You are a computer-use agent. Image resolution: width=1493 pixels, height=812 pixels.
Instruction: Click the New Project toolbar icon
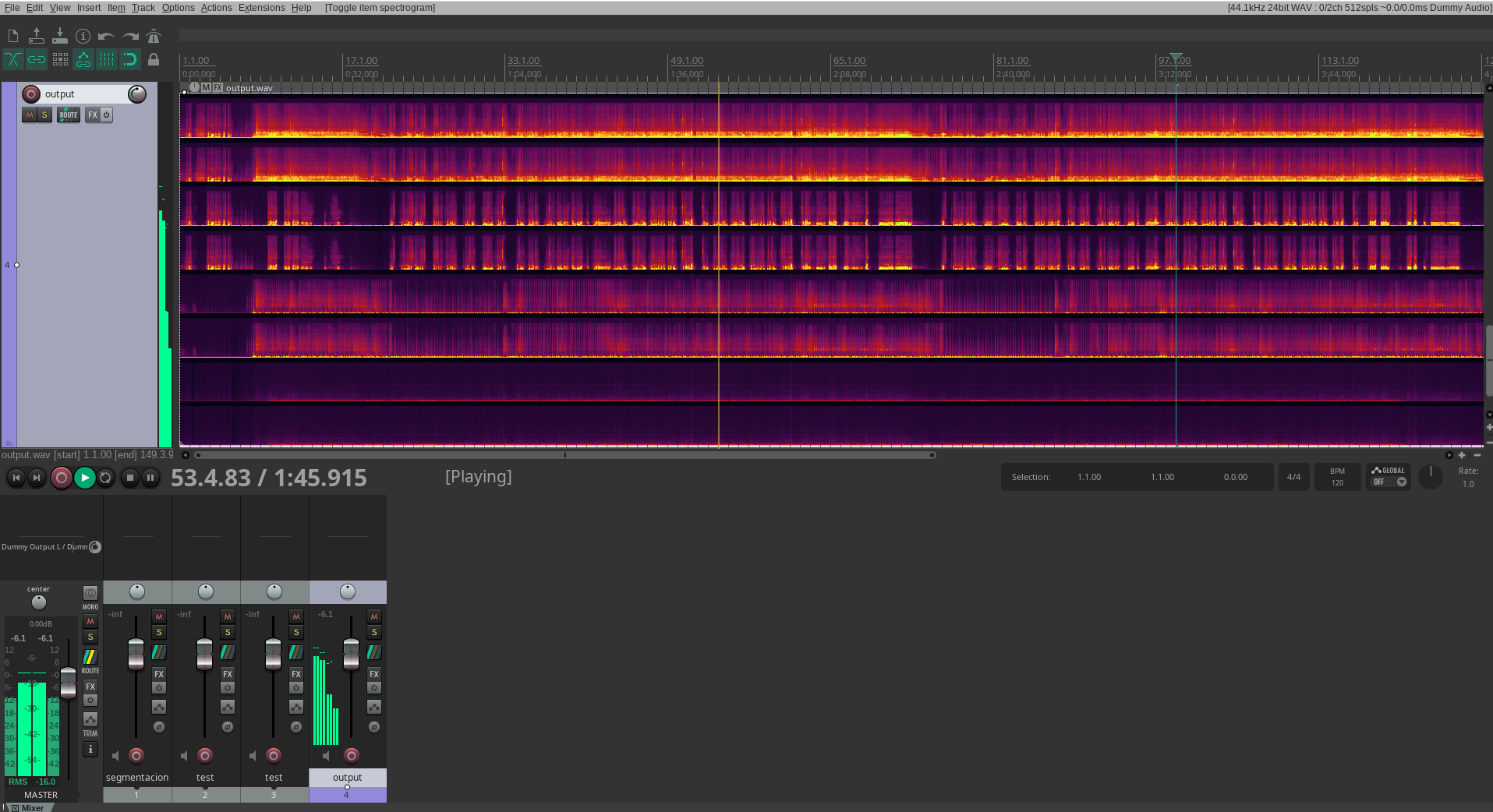[x=13, y=37]
